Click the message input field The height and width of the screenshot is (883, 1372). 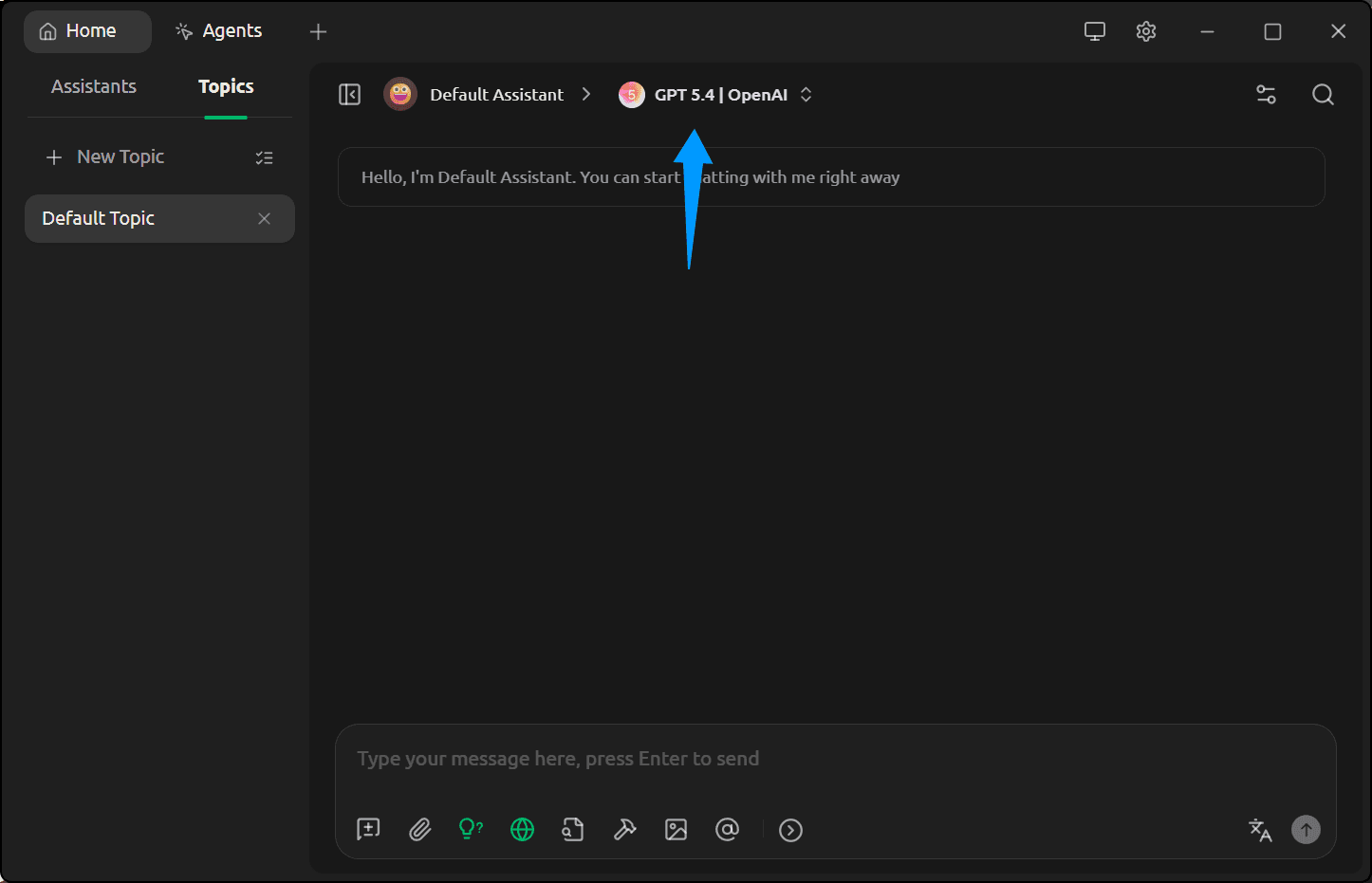[x=835, y=759]
